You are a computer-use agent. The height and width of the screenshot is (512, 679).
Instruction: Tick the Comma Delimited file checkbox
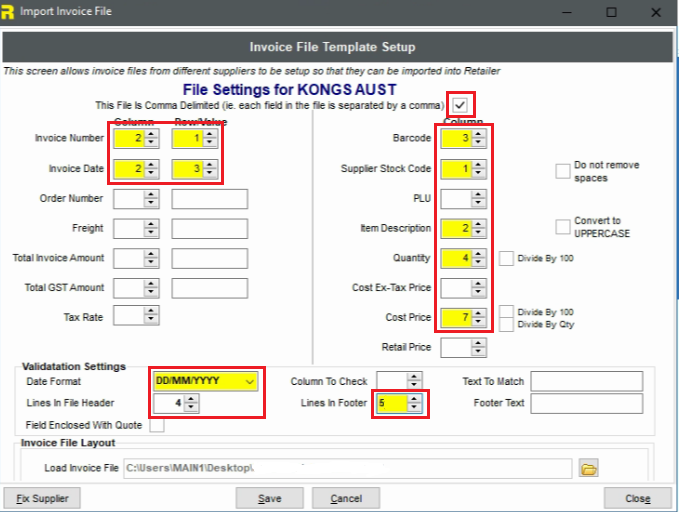pyautogui.click(x=460, y=104)
